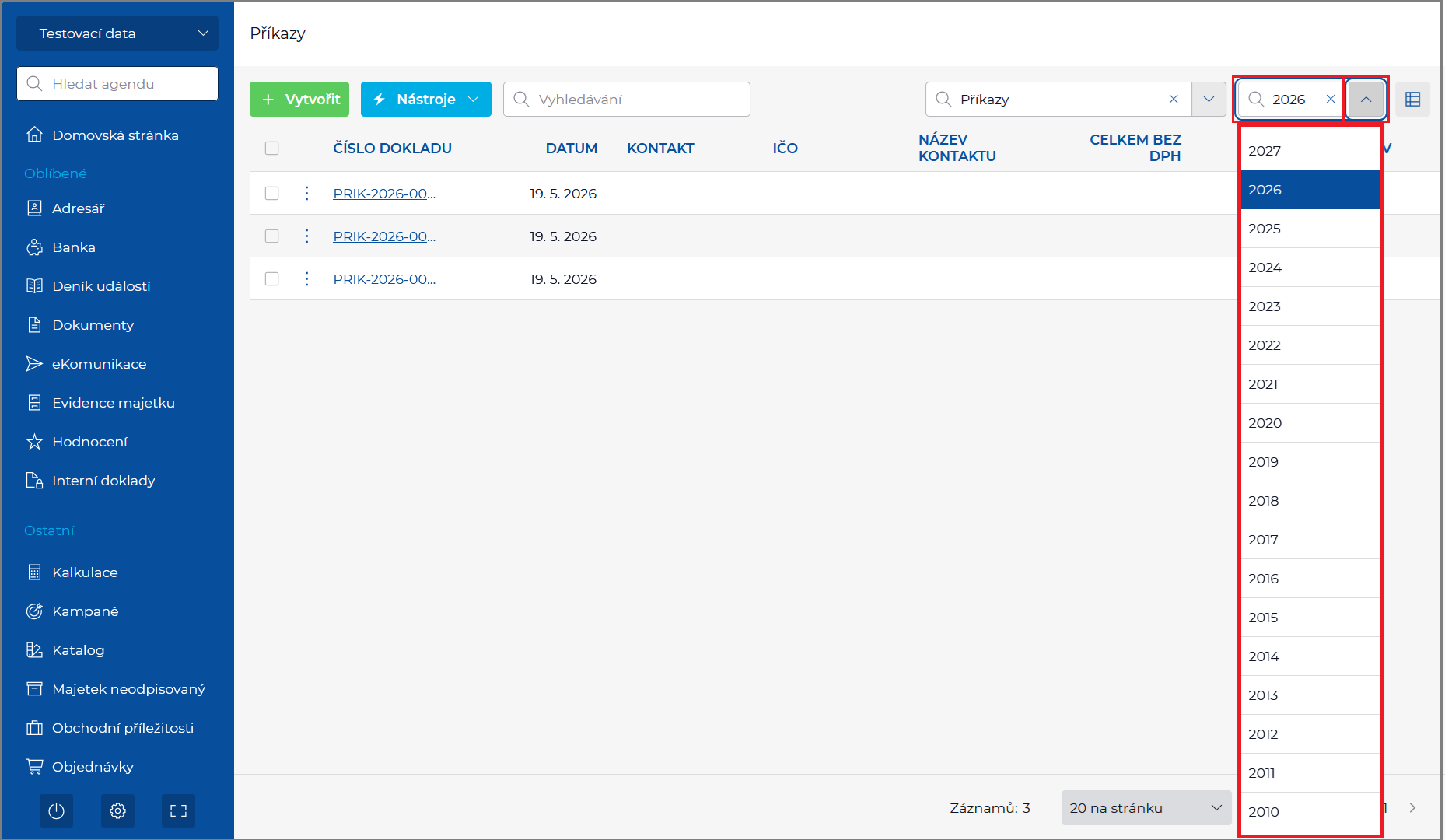Open the third PRIK-2026-00... document link
This screenshot has height=840, width=1445.
pyautogui.click(x=384, y=279)
